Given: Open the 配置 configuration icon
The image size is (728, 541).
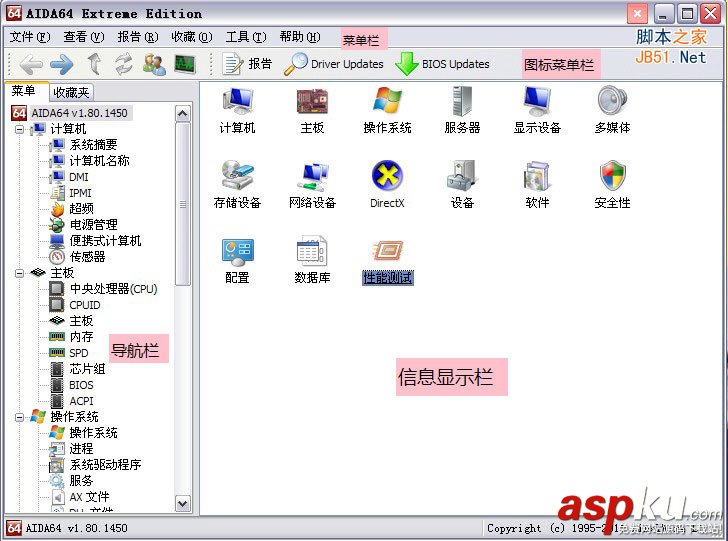Looking at the screenshot, I should pos(237,261).
